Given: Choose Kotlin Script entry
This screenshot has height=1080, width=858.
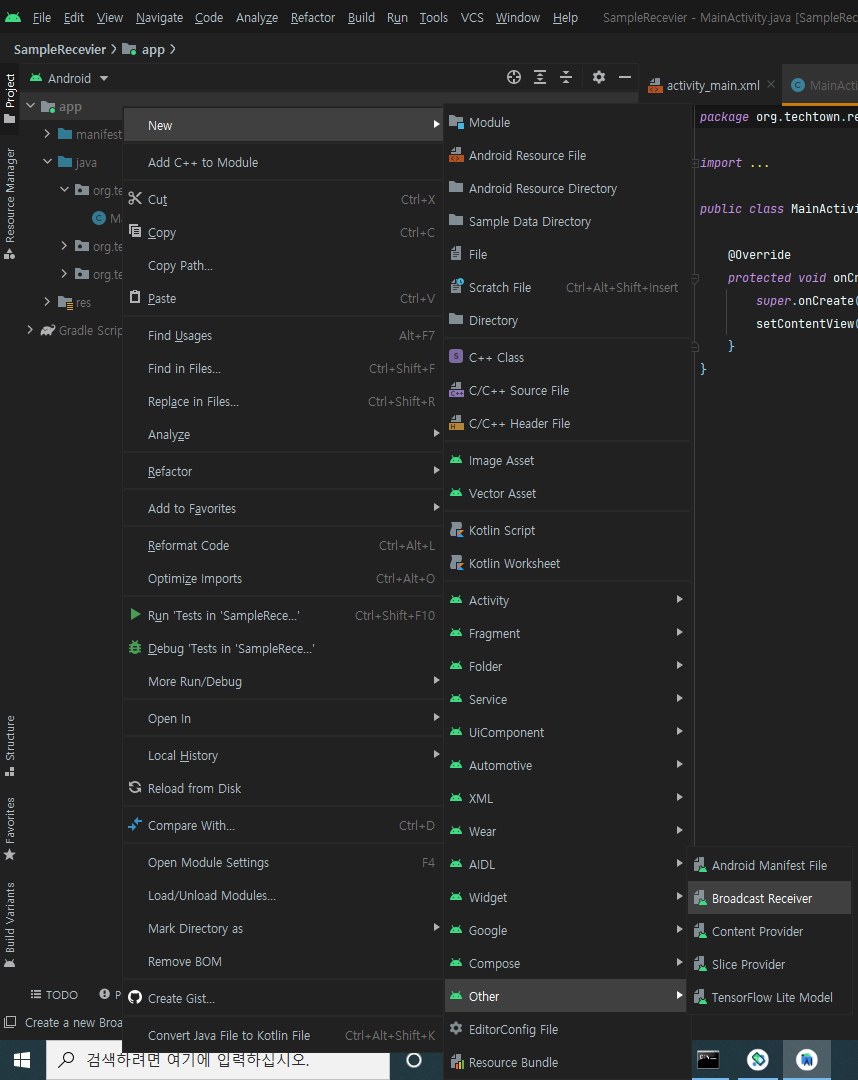Looking at the screenshot, I should pos(566,530).
